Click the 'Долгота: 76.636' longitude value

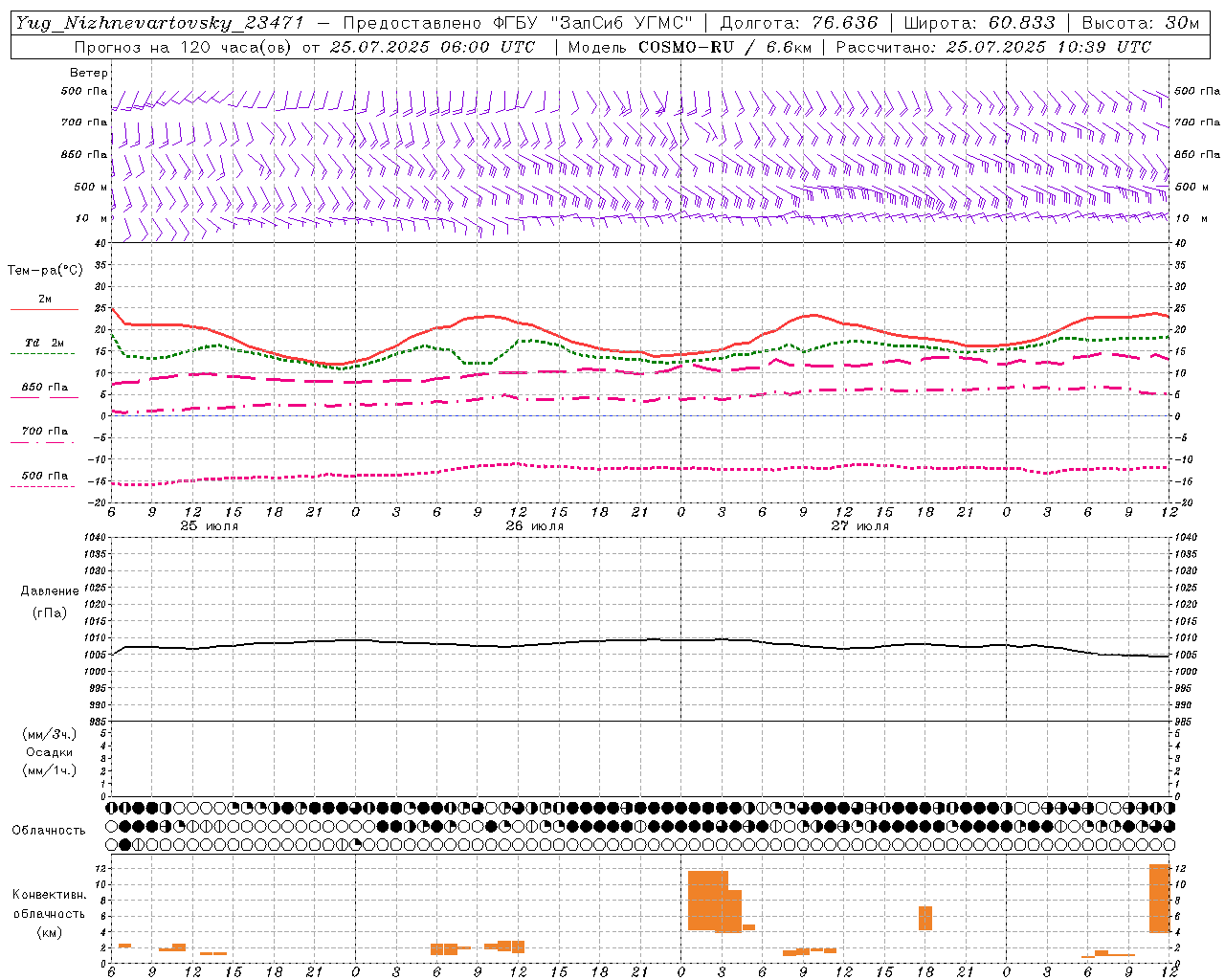(797, 23)
